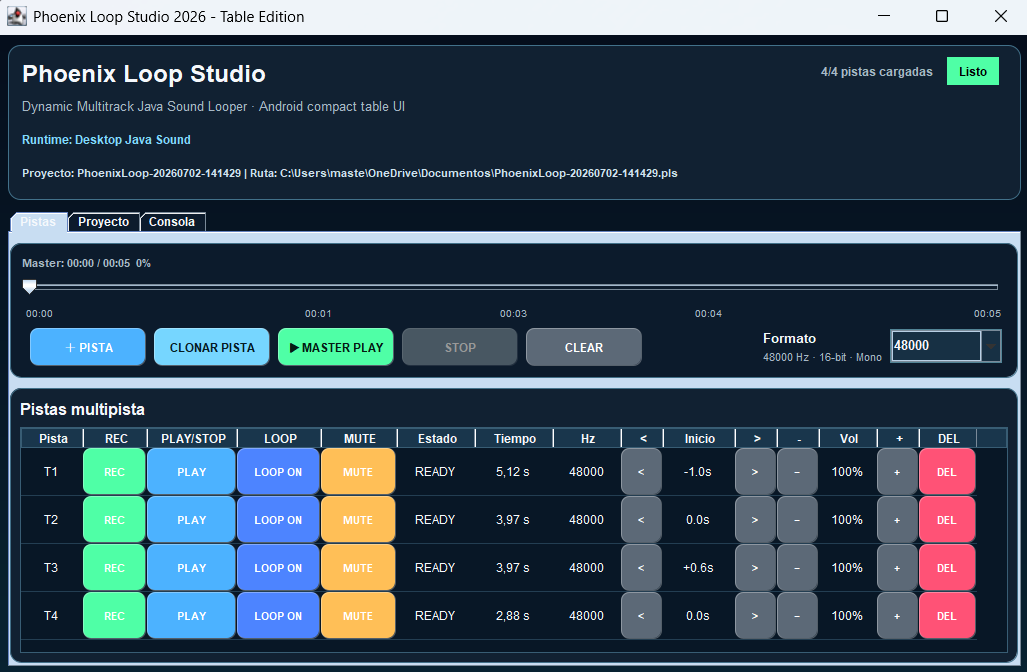Play track T2

[x=191, y=520]
